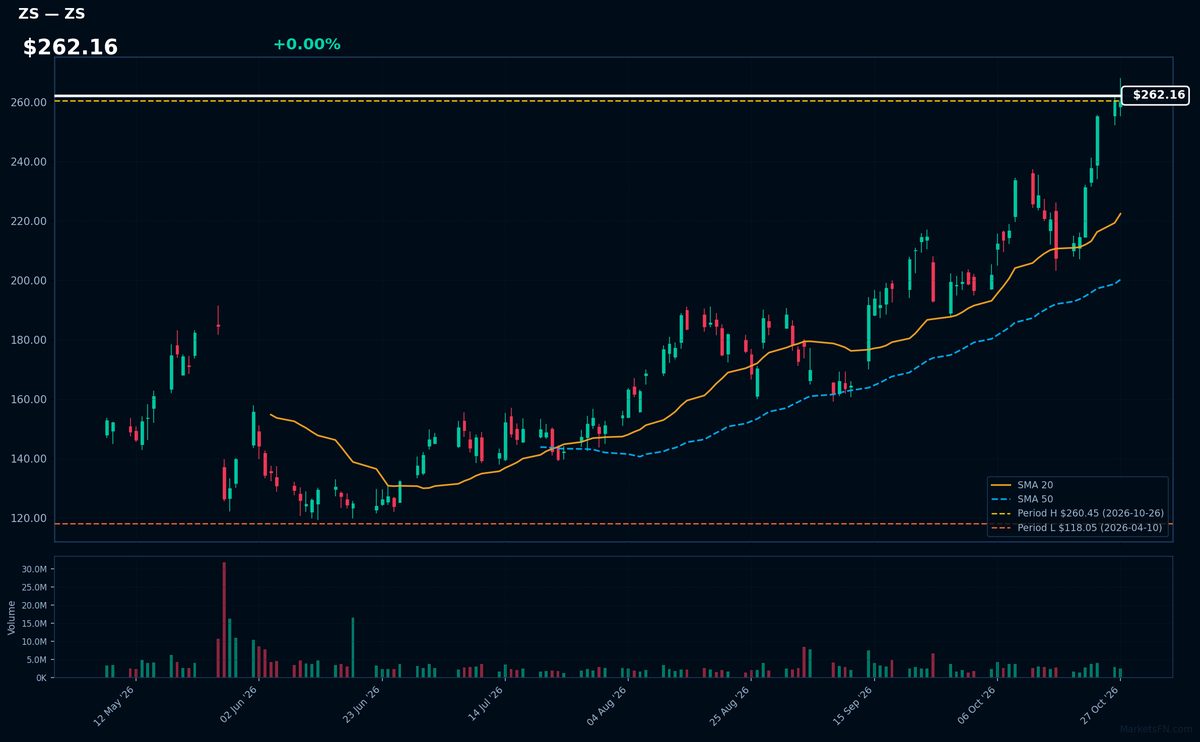Click the $262.16 price tag on right axis
The image size is (1200, 742).
[x=1156, y=96]
